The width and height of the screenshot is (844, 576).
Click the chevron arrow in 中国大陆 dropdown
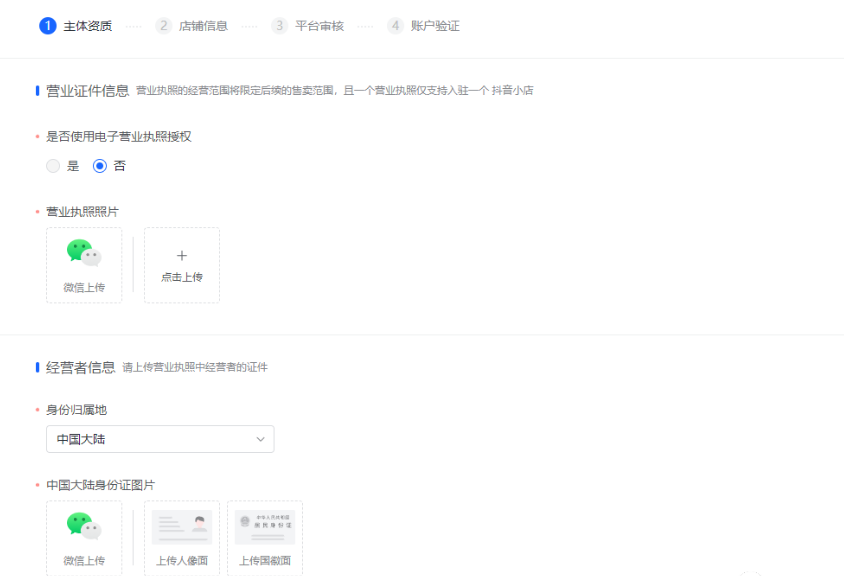point(261,439)
